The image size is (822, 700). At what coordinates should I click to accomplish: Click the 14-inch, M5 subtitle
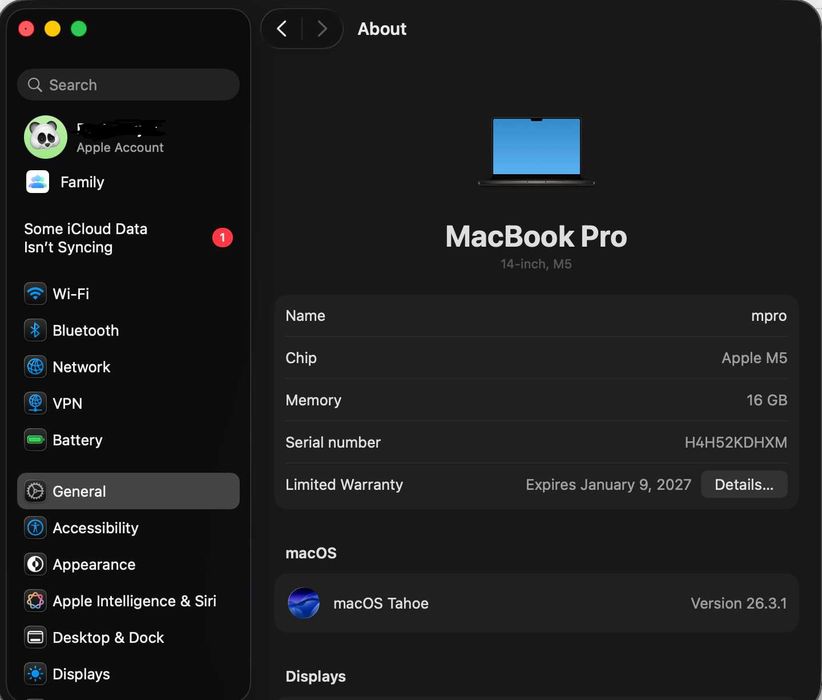coord(536,264)
